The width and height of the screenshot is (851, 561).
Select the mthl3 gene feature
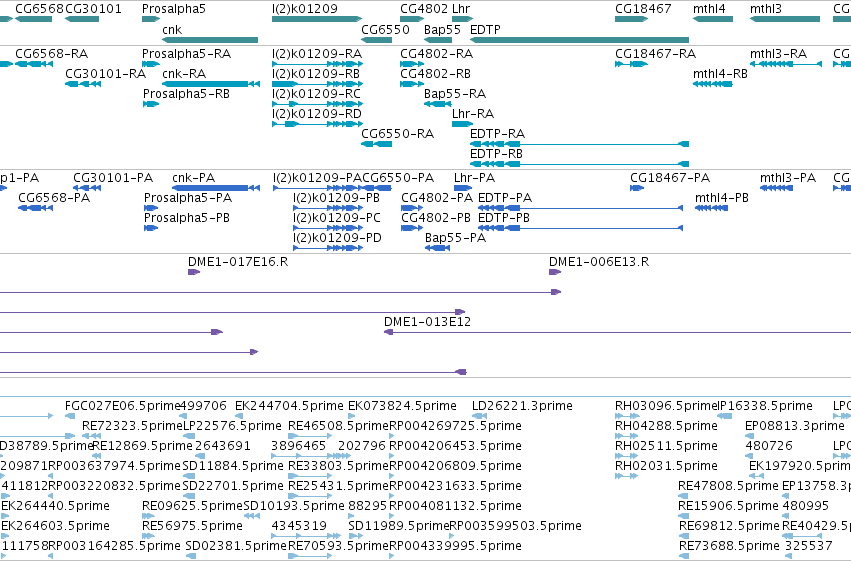(x=785, y=19)
